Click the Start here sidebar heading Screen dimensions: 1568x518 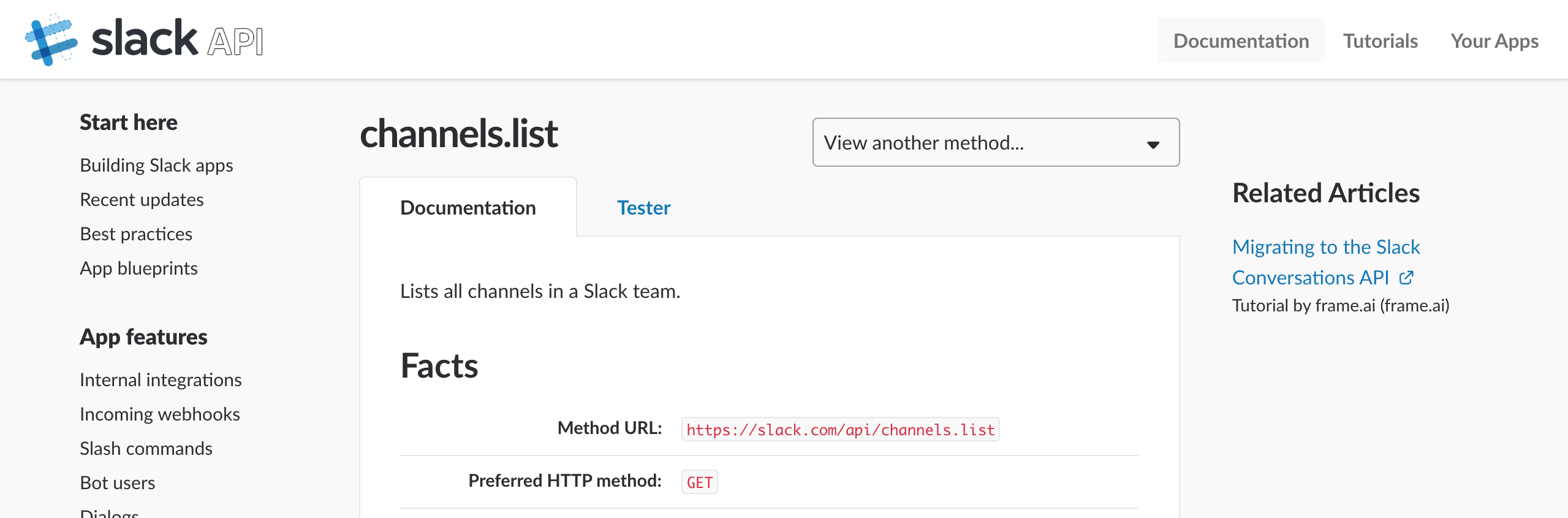129,122
